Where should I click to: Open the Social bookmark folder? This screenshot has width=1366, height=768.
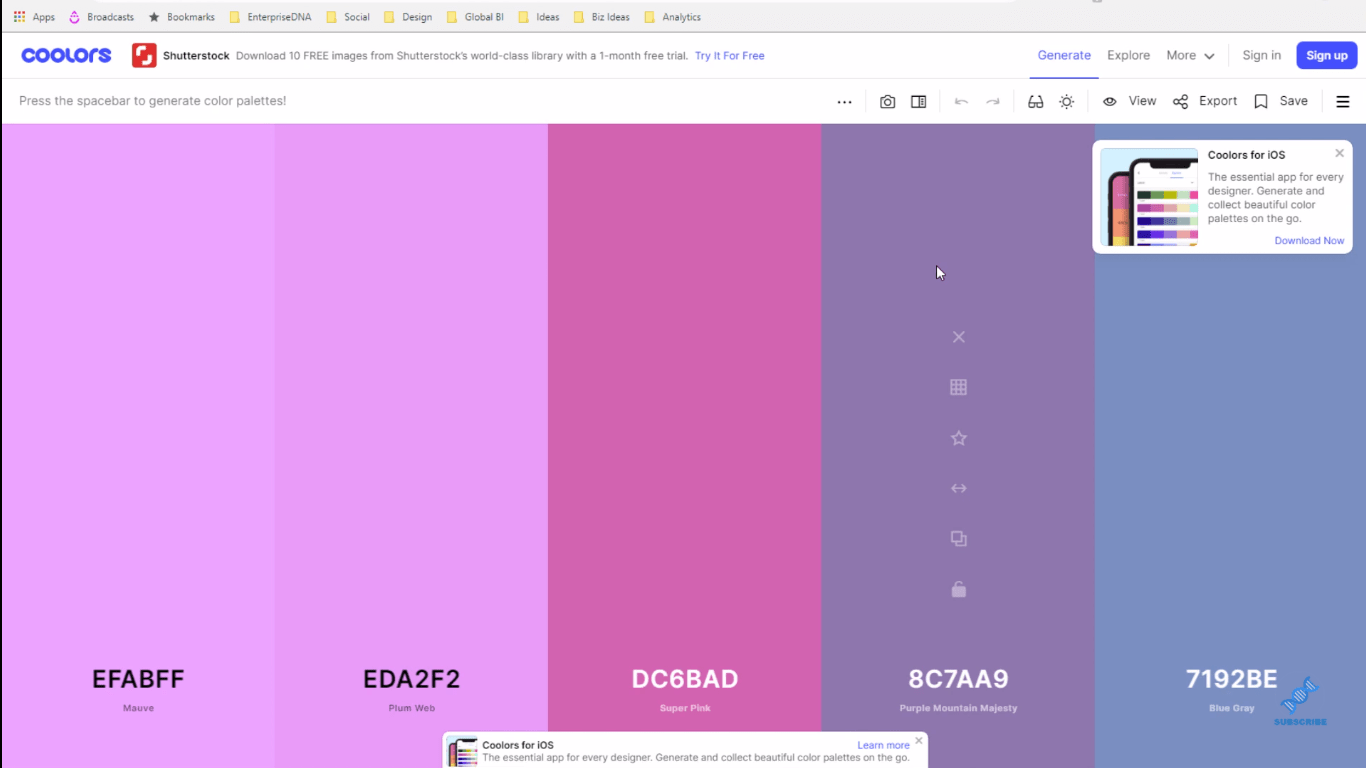coord(348,17)
